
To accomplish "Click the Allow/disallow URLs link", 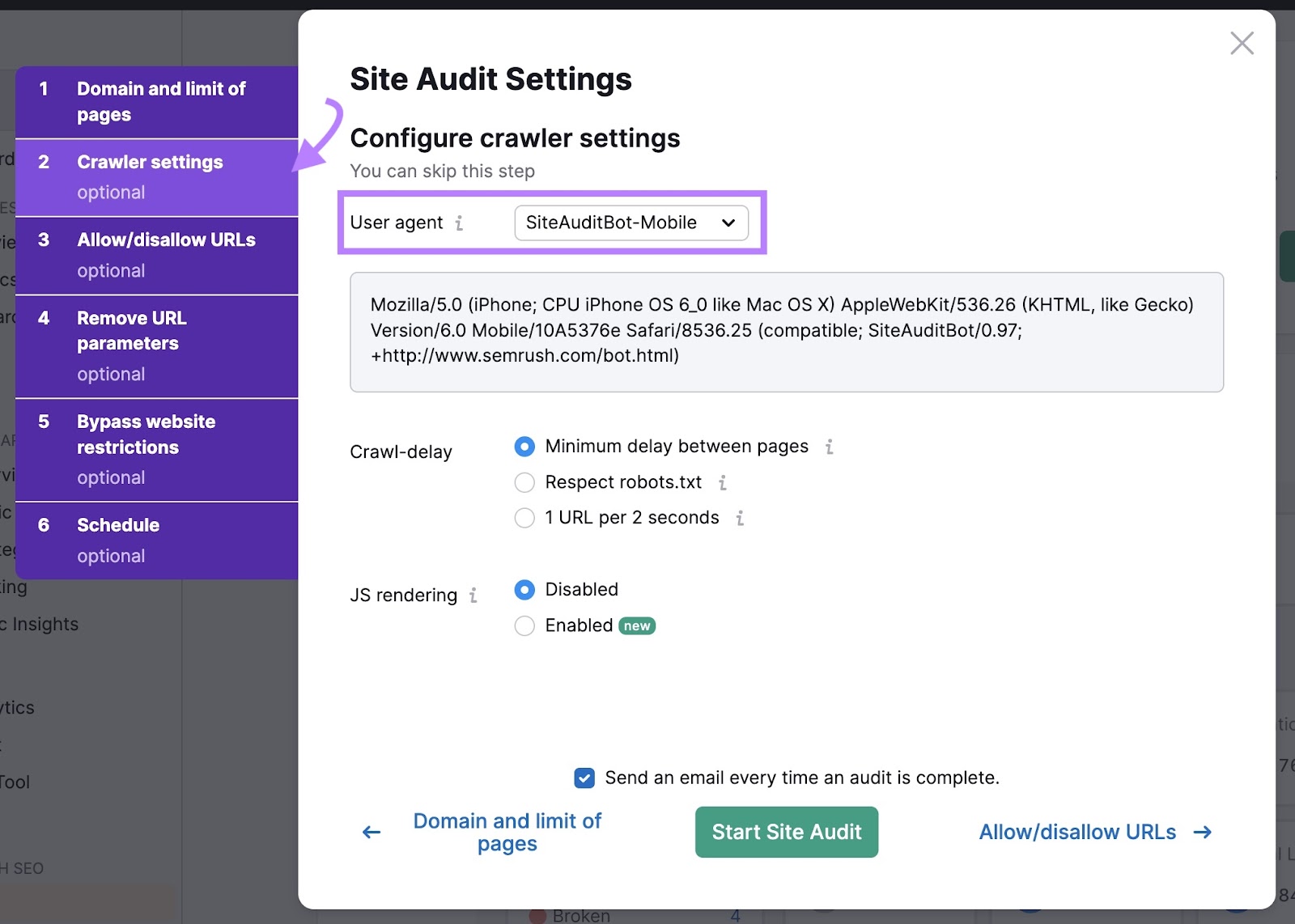I will [x=1076, y=832].
